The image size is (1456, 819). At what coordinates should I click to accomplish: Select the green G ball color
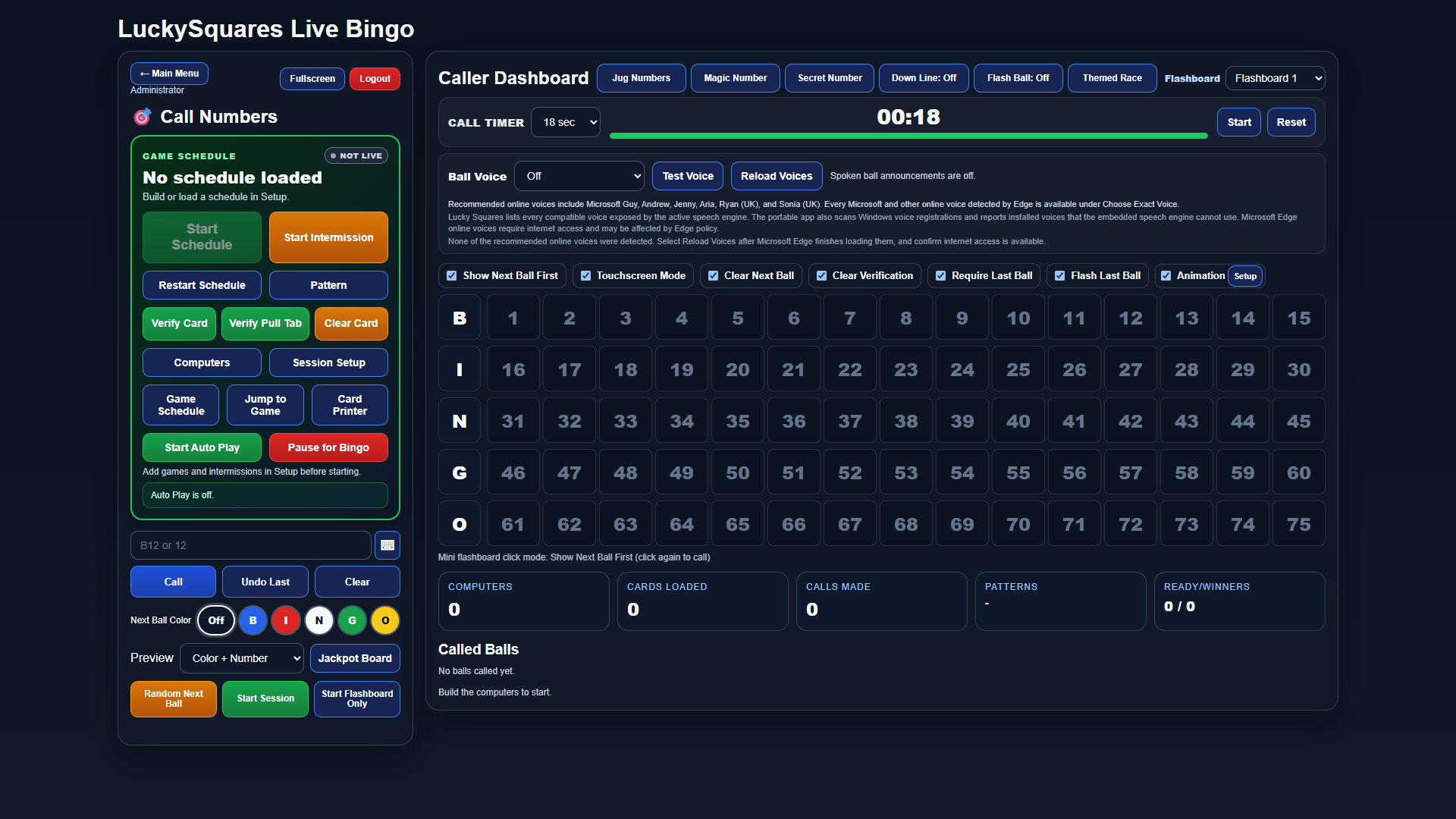tap(352, 620)
